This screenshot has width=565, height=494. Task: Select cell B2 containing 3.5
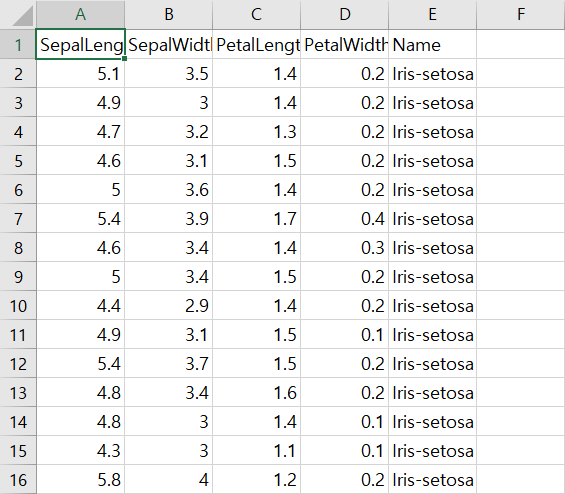169,74
